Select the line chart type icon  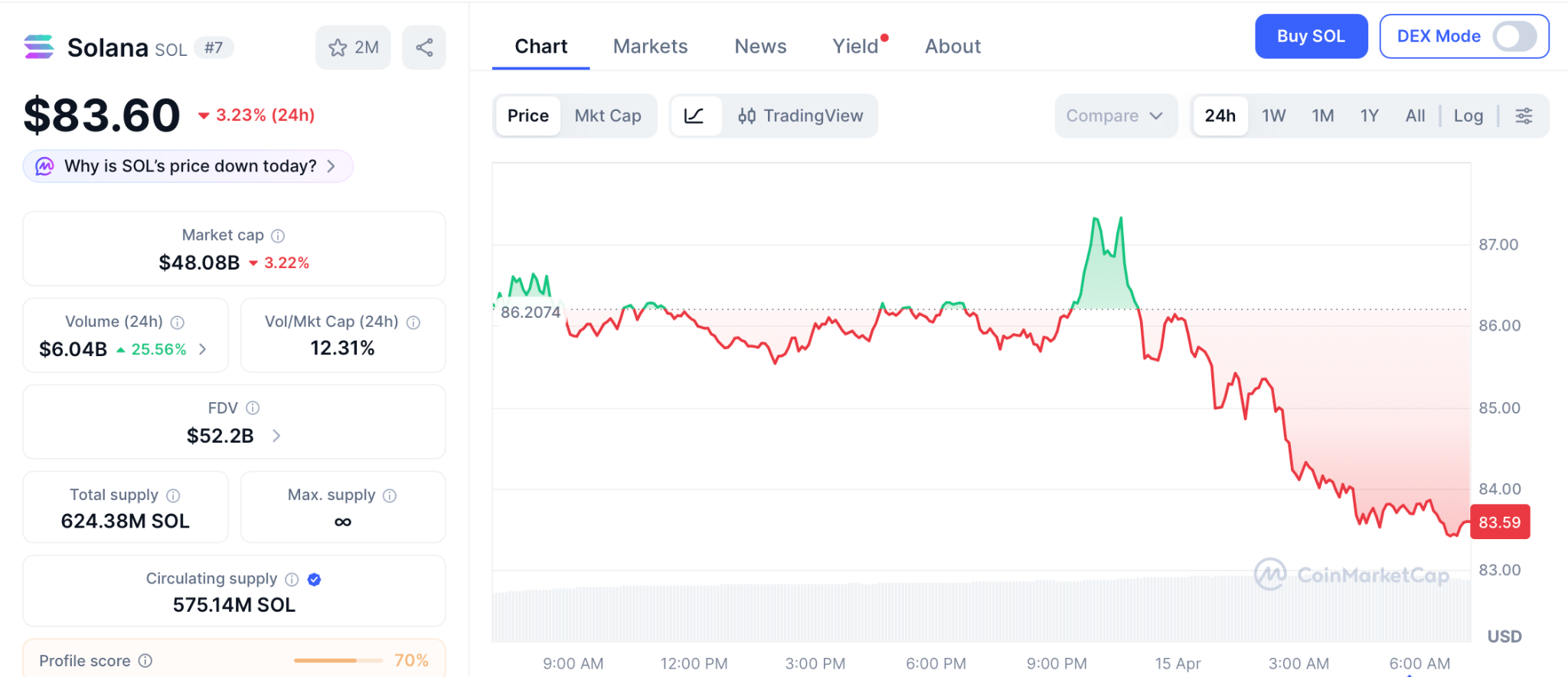coord(694,116)
